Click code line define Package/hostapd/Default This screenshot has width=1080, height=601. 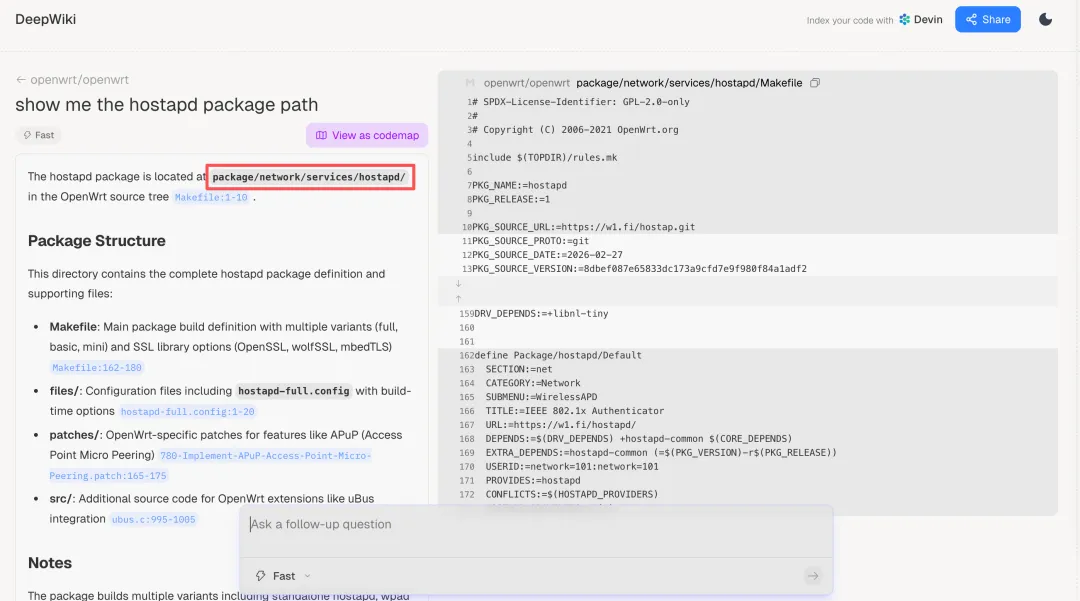(558, 355)
